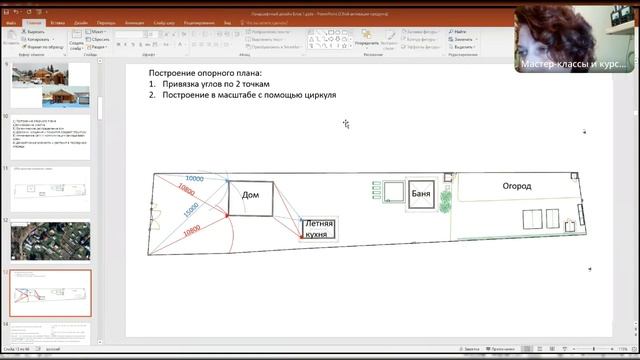Open Контур фигуры dropdown
The width and height of the screenshot is (640, 360).
point(419,39)
